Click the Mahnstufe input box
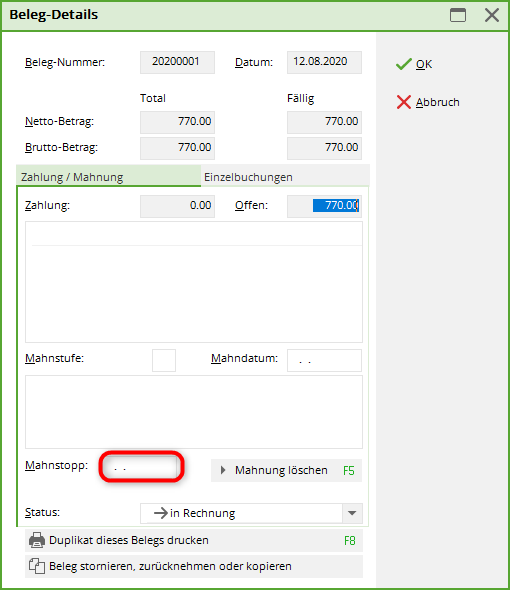 pyautogui.click(x=164, y=360)
